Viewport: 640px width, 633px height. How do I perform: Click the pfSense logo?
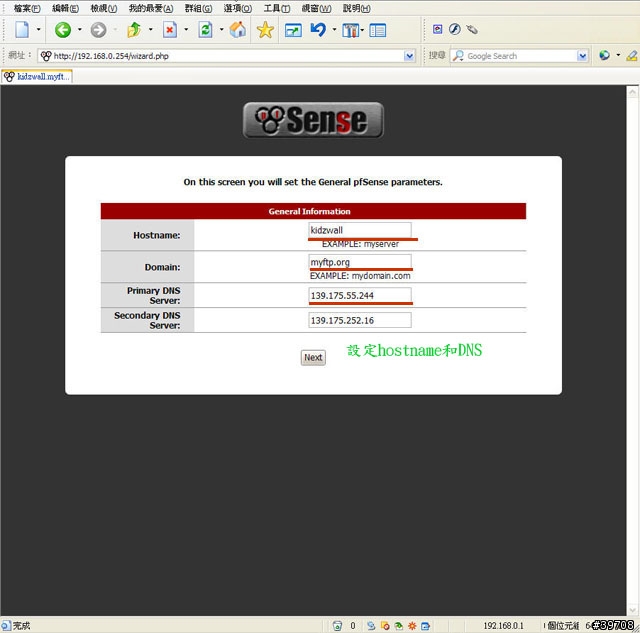tap(313, 120)
